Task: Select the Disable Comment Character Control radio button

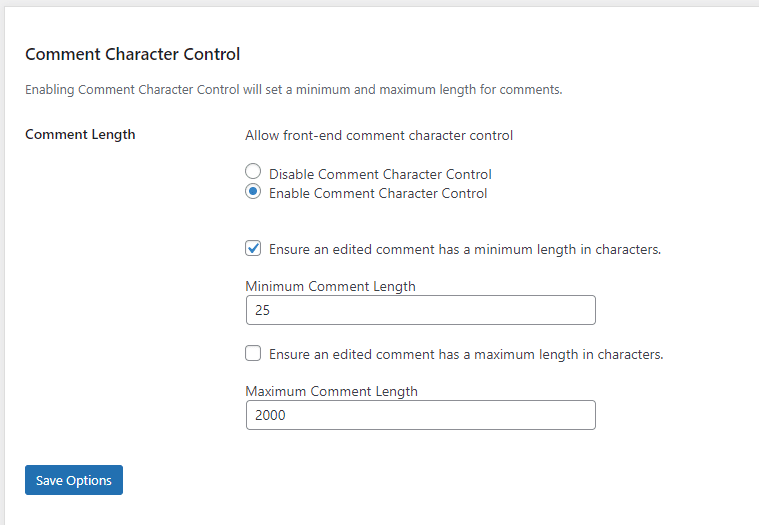Action: (x=253, y=171)
